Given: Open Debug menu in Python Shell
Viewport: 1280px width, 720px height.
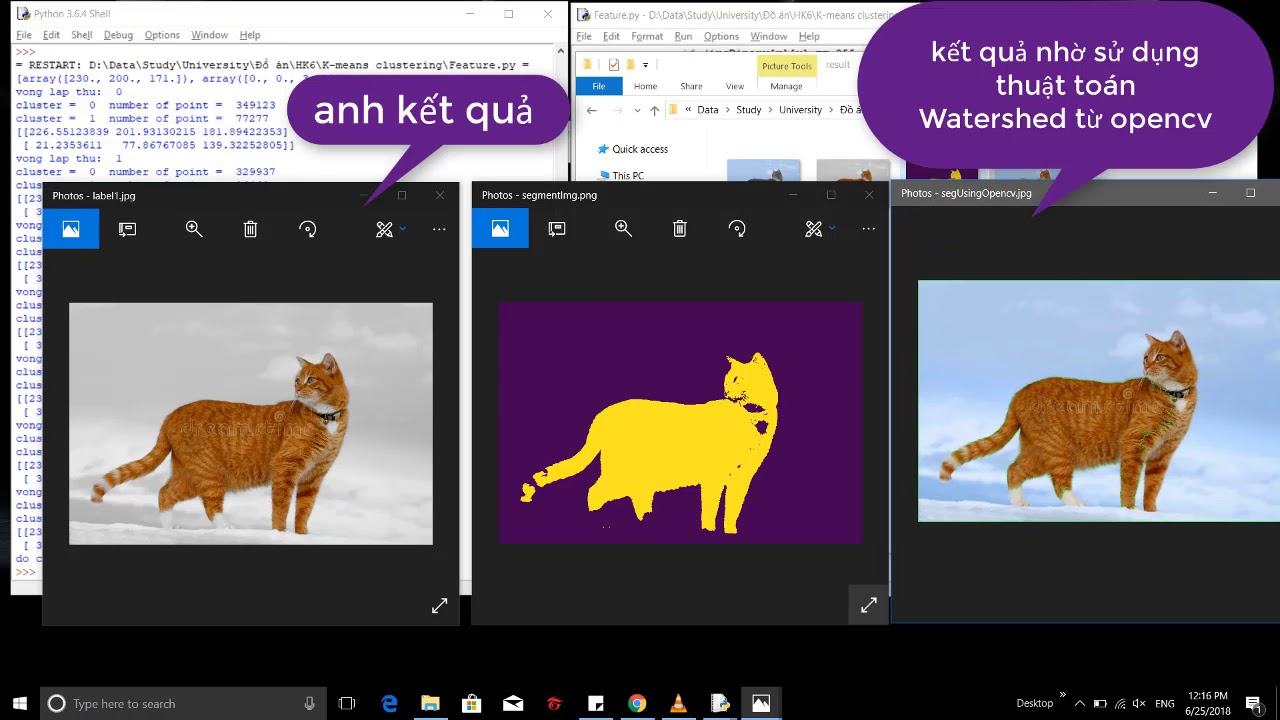Looking at the screenshot, I should pos(118,35).
